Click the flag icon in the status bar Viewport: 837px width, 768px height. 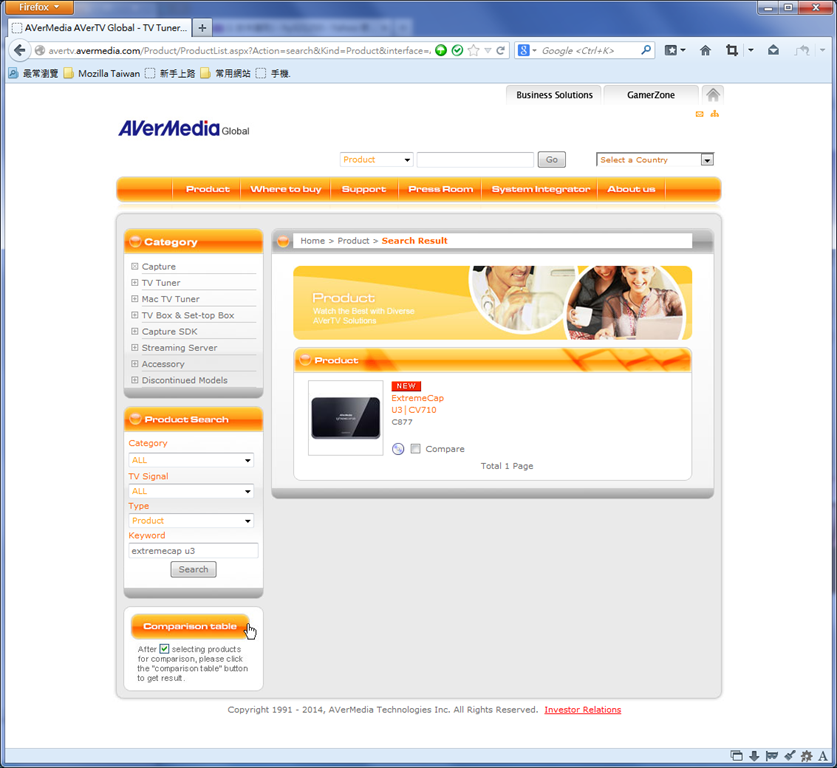772,755
